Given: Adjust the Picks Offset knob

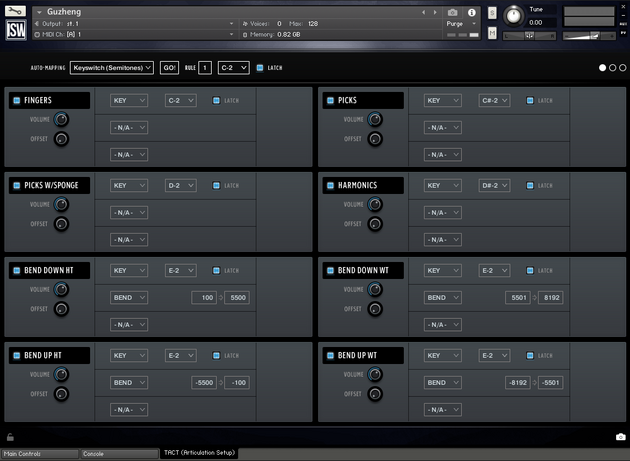Looking at the screenshot, I should (375, 139).
